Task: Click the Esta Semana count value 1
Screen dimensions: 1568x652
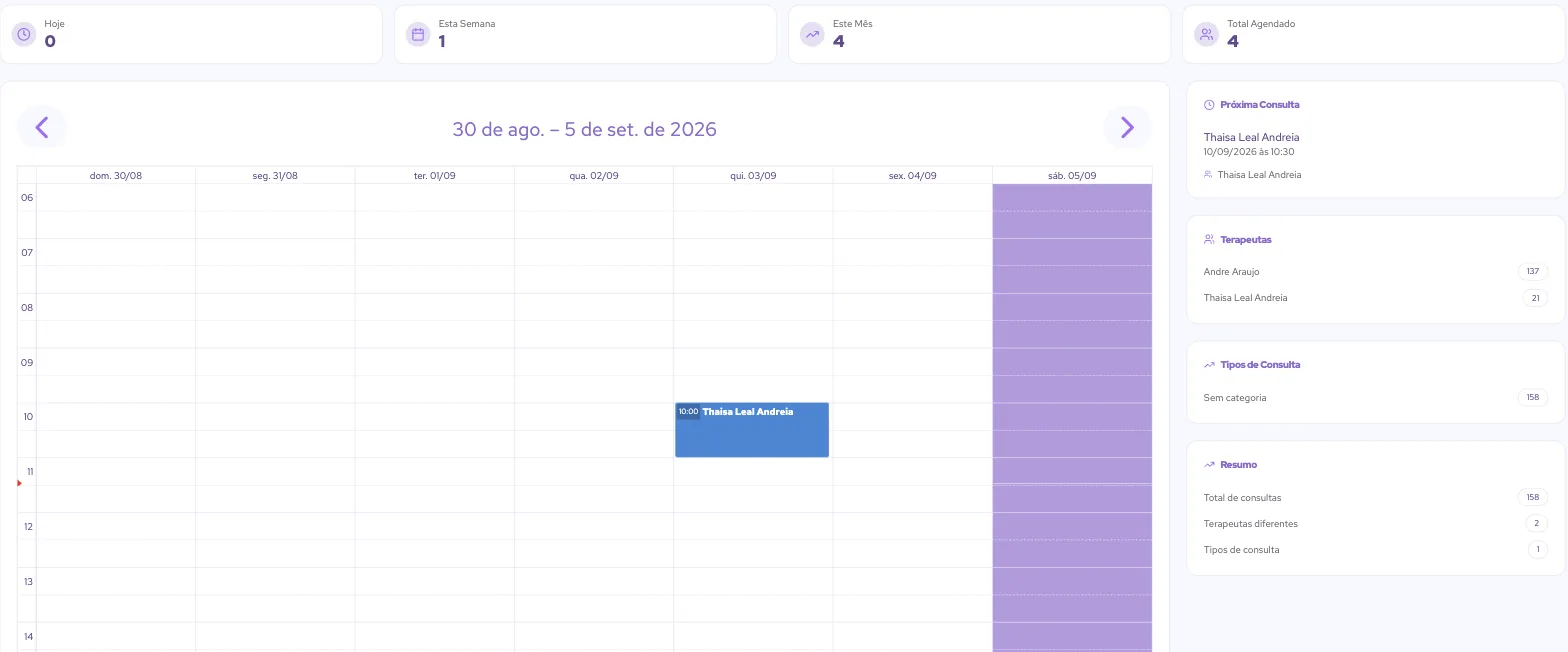Action: coord(442,41)
